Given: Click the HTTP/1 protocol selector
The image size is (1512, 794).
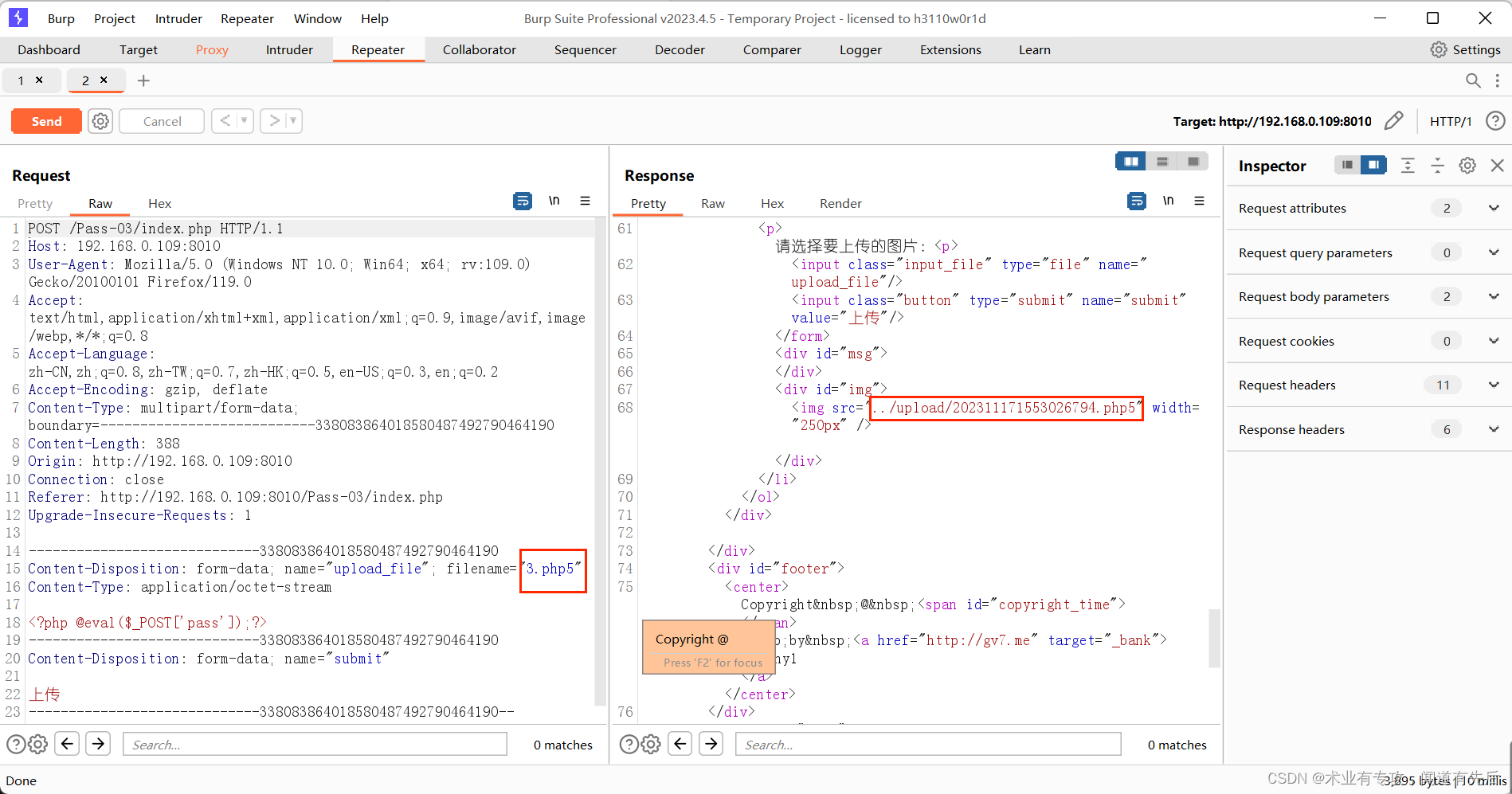Looking at the screenshot, I should pyautogui.click(x=1451, y=121).
